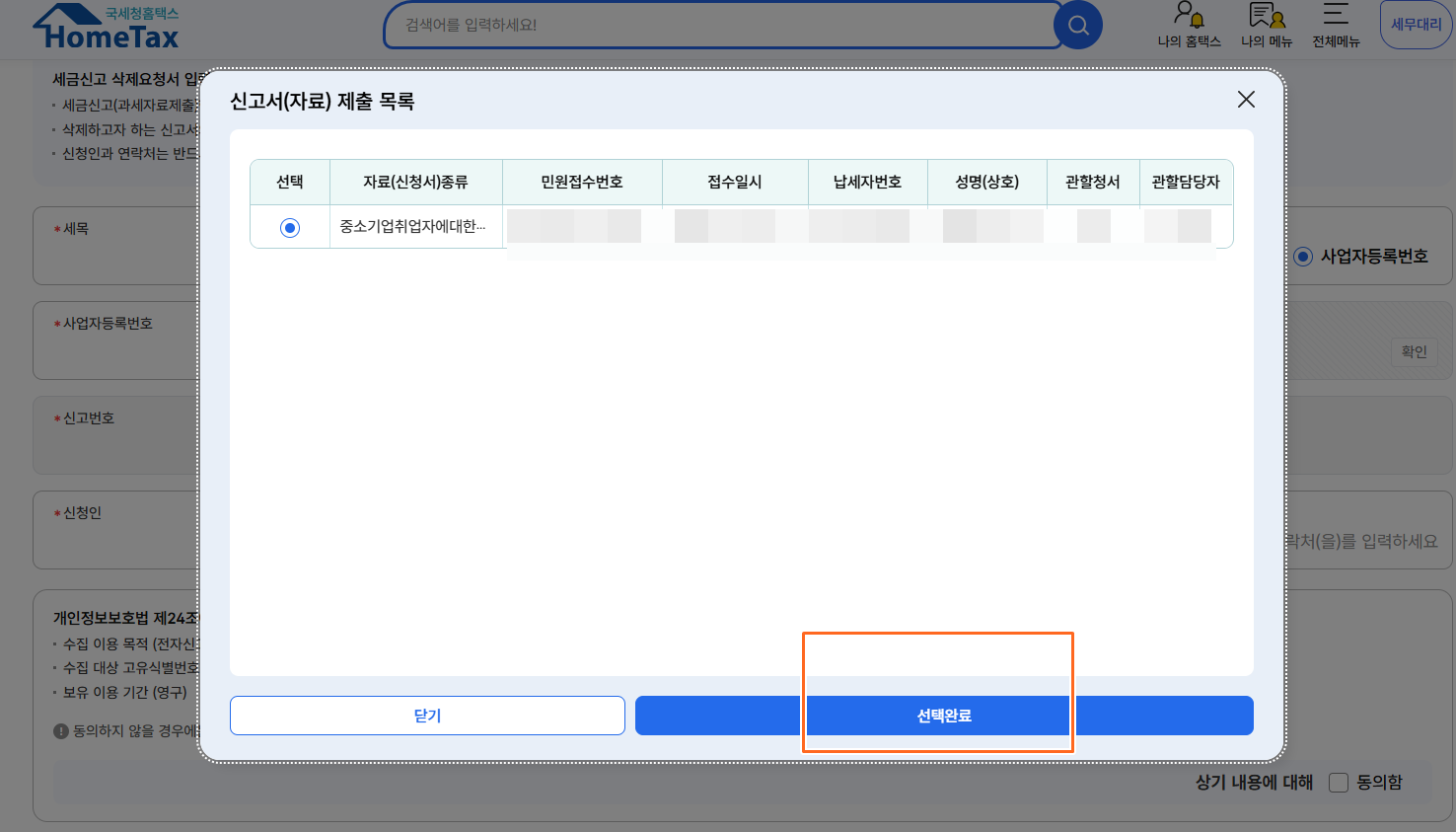Click the 납세자번호 column header
This screenshot has height=832, width=1456.
pyautogui.click(x=867, y=182)
